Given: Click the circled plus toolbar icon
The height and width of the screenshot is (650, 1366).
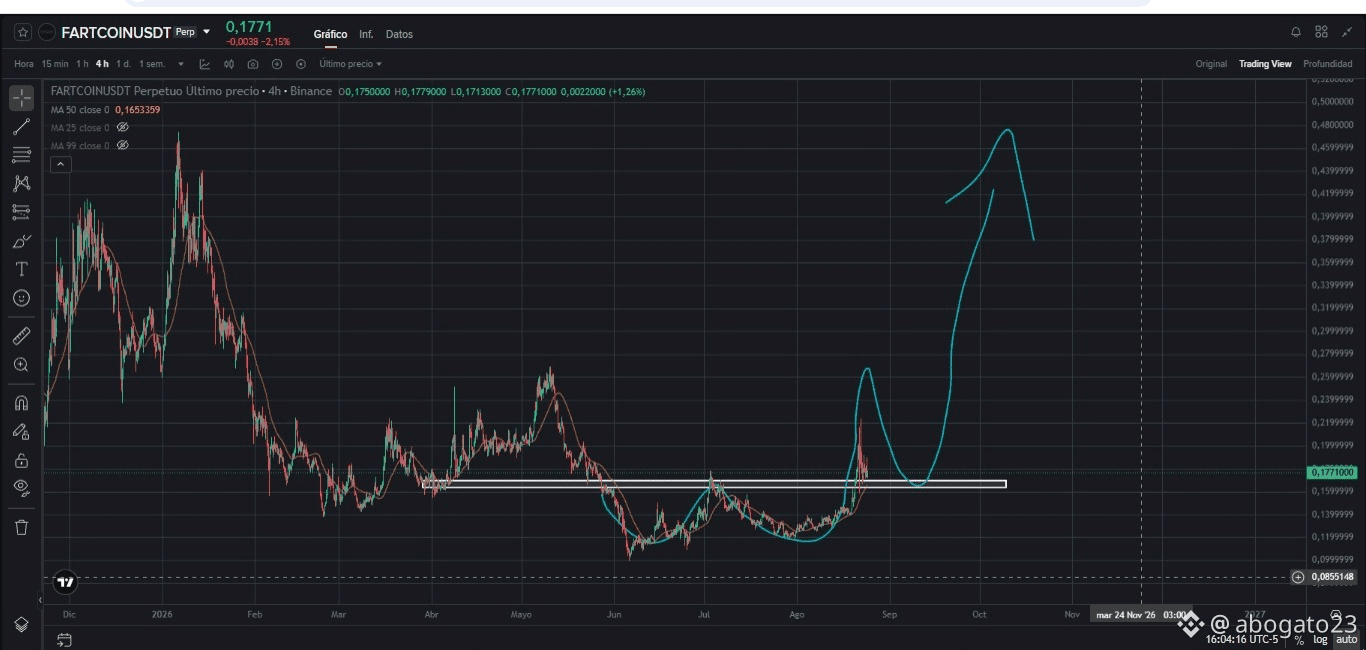Looking at the screenshot, I should [277, 64].
